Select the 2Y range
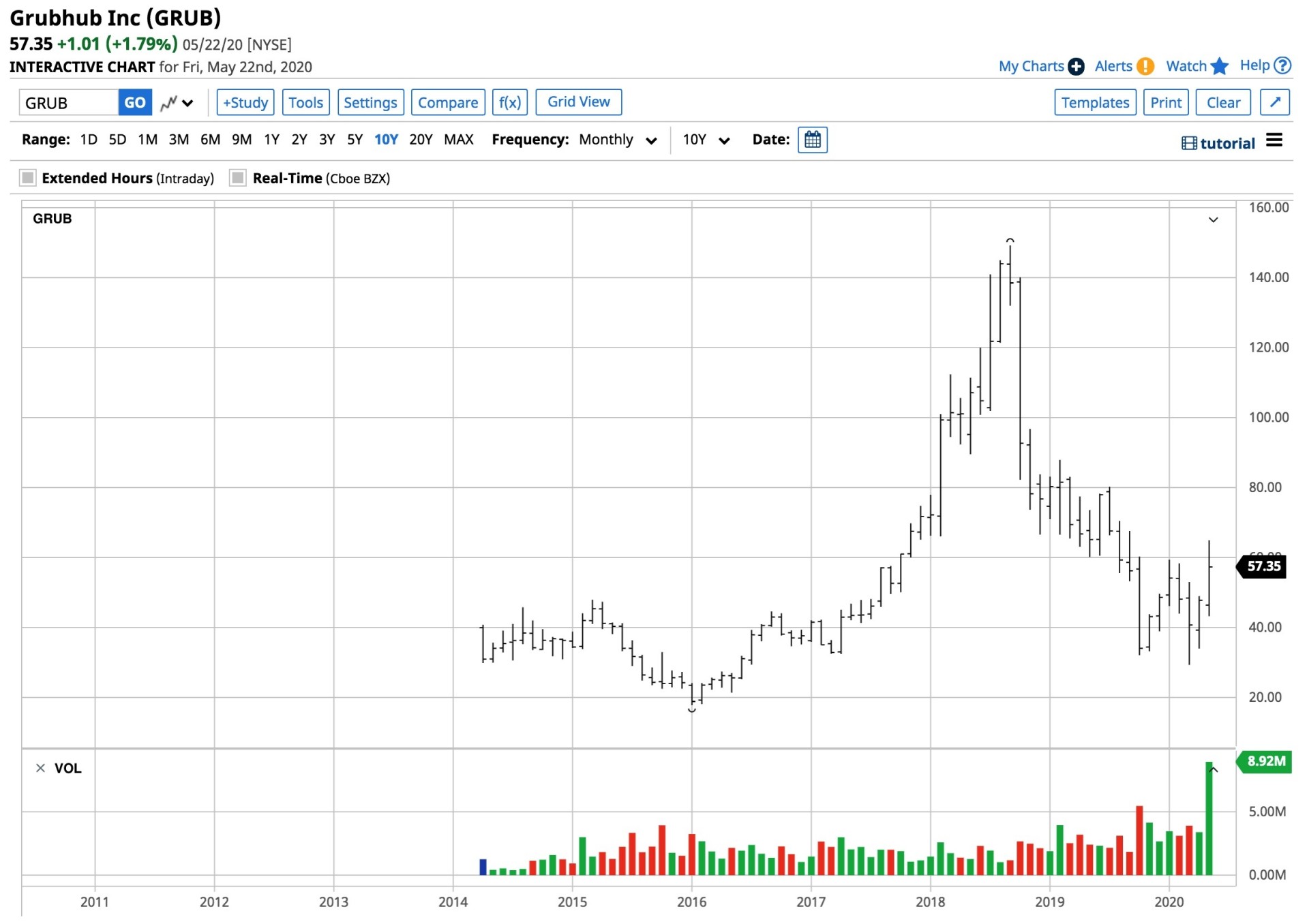Screen dimensions: 1309x924 (x=299, y=140)
